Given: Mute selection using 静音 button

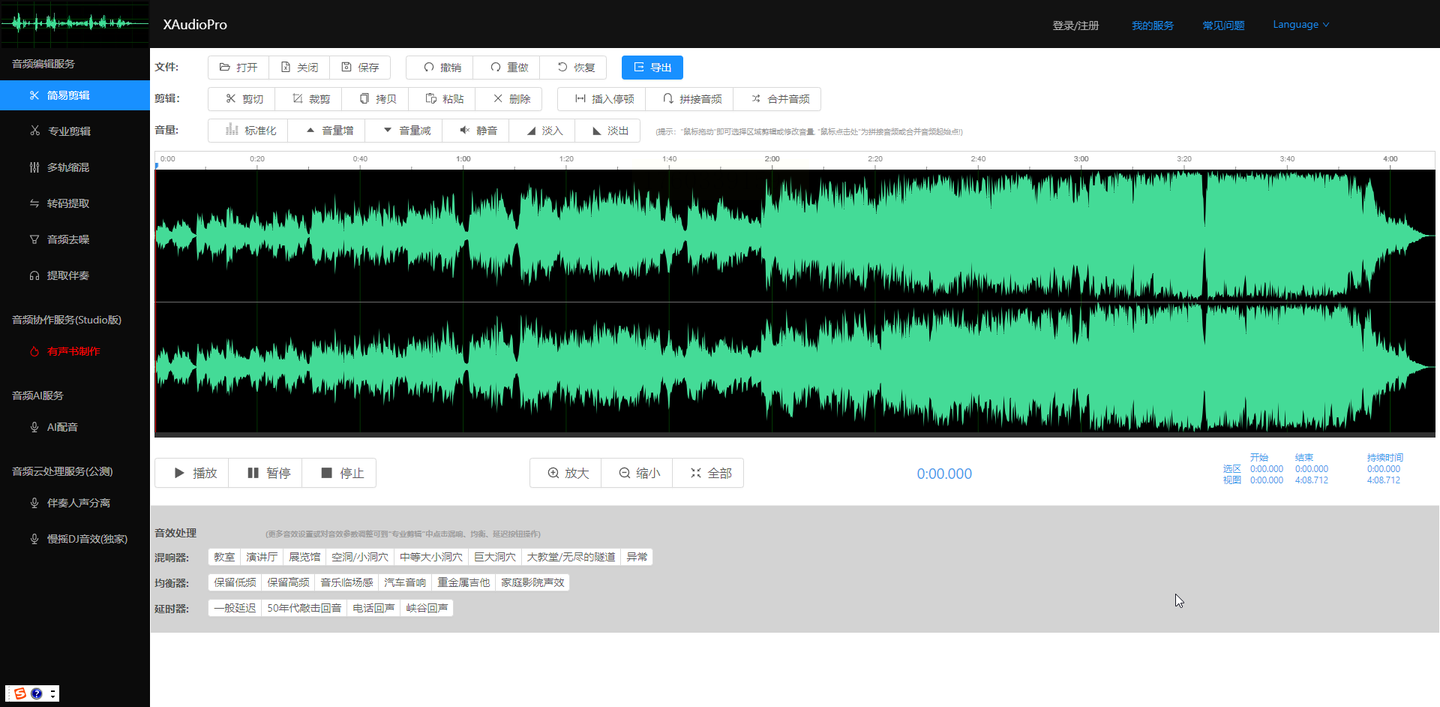Looking at the screenshot, I should point(477,131).
